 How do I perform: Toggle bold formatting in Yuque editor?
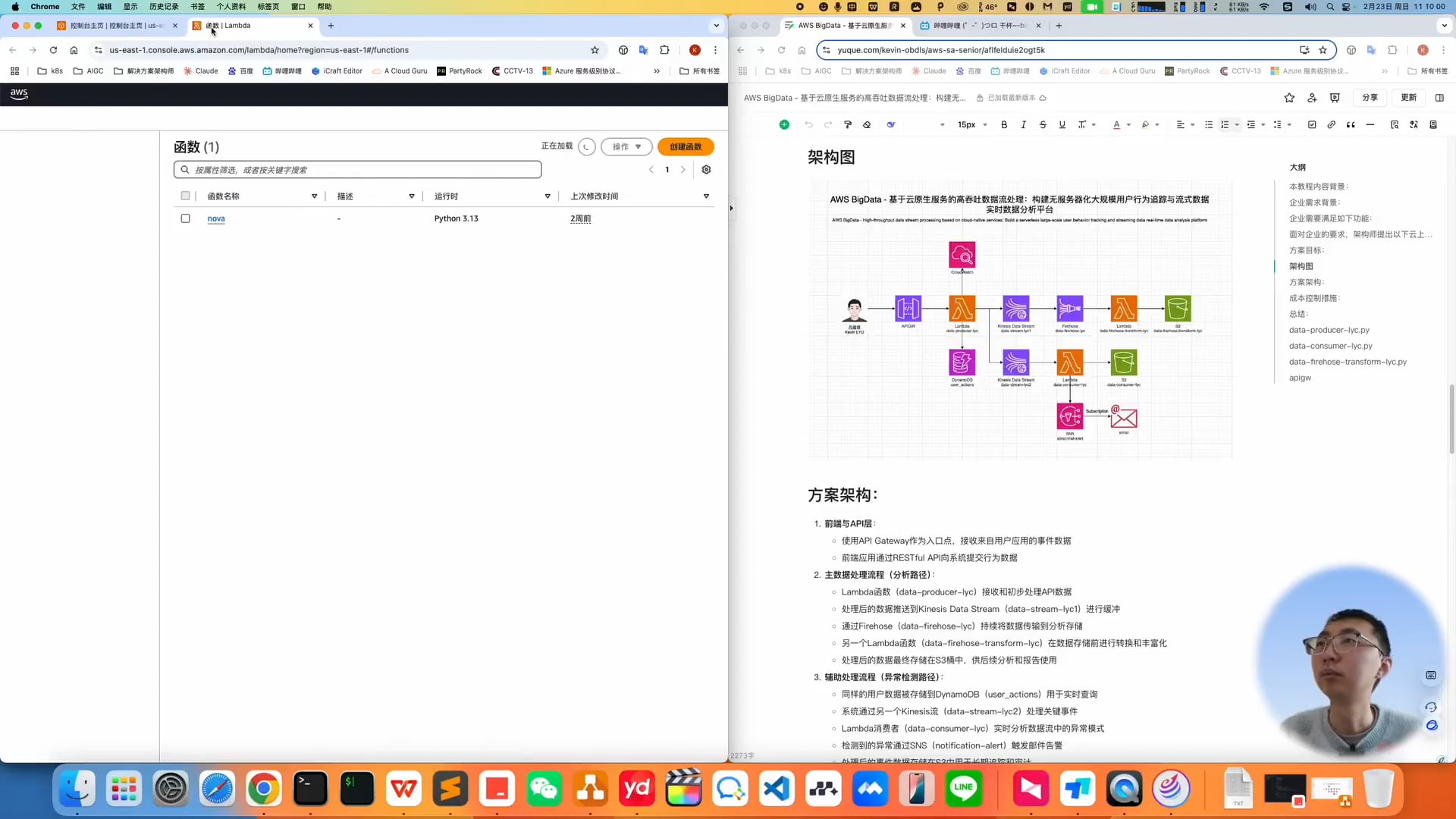[x=1004, y=124]
